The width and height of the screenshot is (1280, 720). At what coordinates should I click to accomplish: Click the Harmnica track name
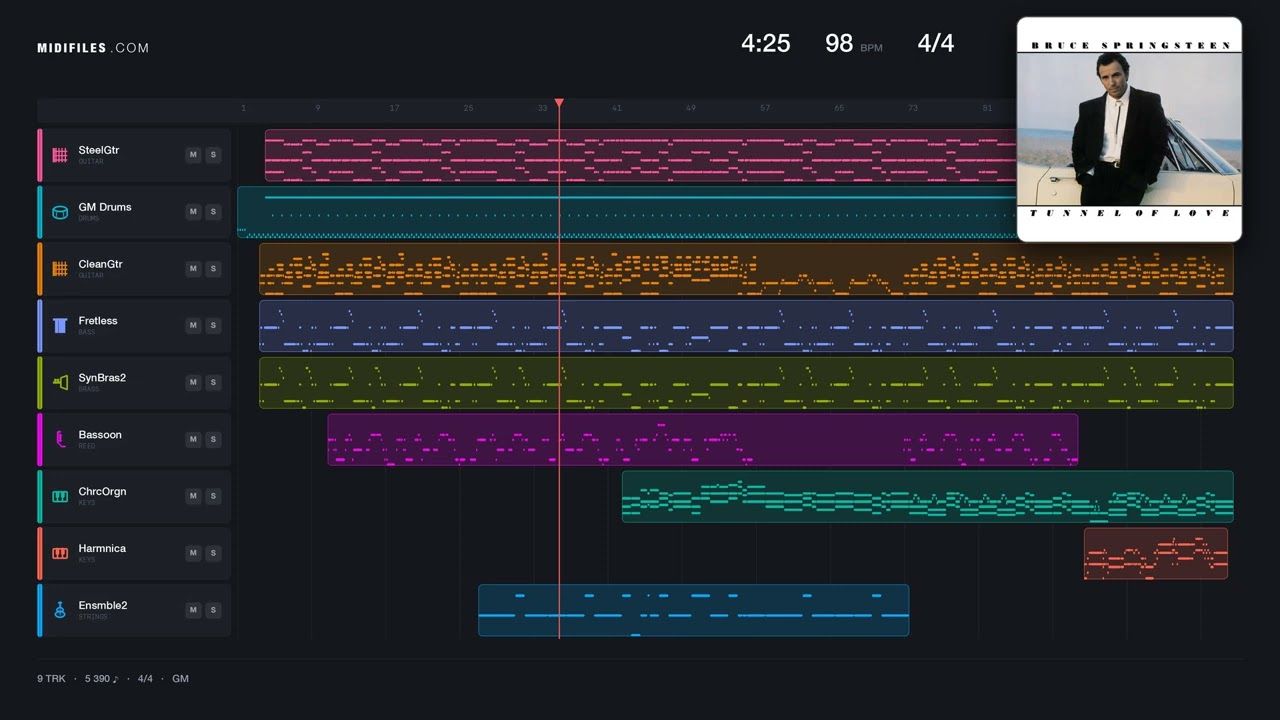click(x=102, y=549)
